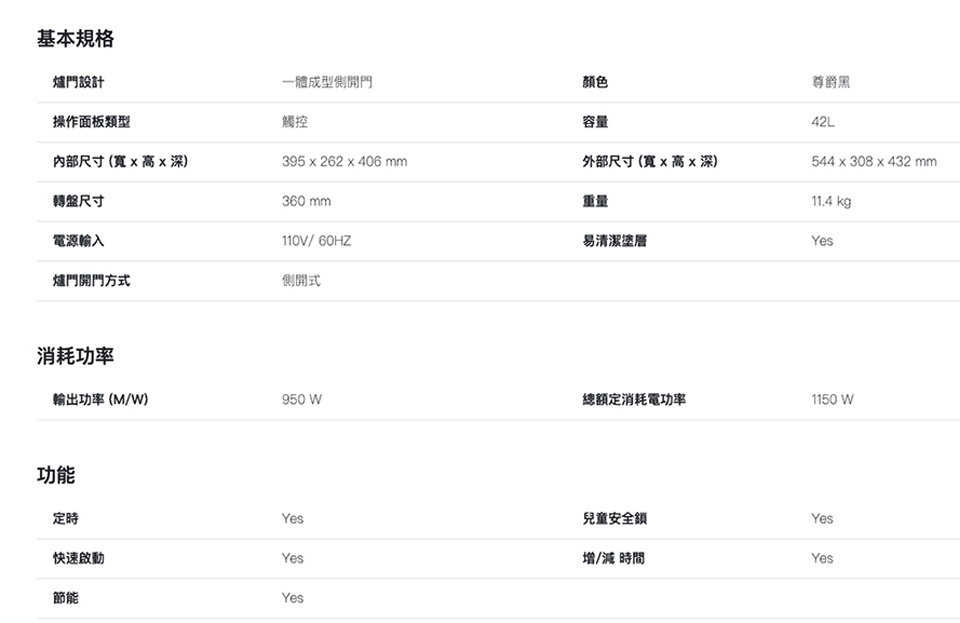Click the 11.4 kg weight value
Image resolution: width=960 pixels, height=623 pixels.
pyautogui.click(x=832, y=202)
